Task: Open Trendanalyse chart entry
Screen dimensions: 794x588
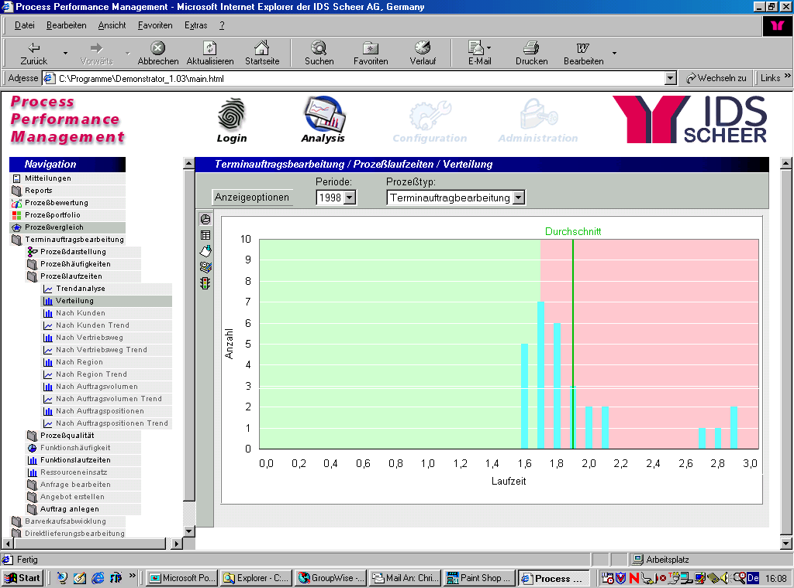Action: [x=106, y=289]
